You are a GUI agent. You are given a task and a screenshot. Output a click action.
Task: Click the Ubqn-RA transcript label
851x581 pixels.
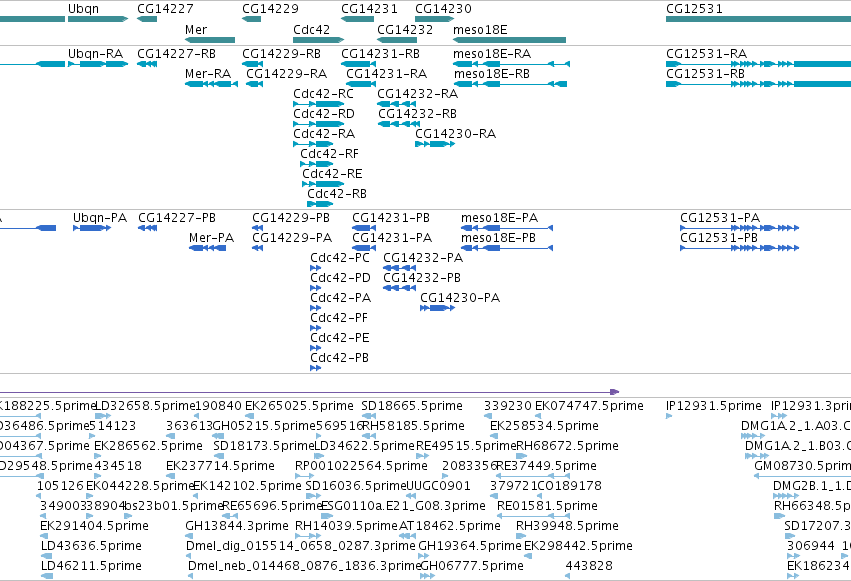click(x=96, y=54)
